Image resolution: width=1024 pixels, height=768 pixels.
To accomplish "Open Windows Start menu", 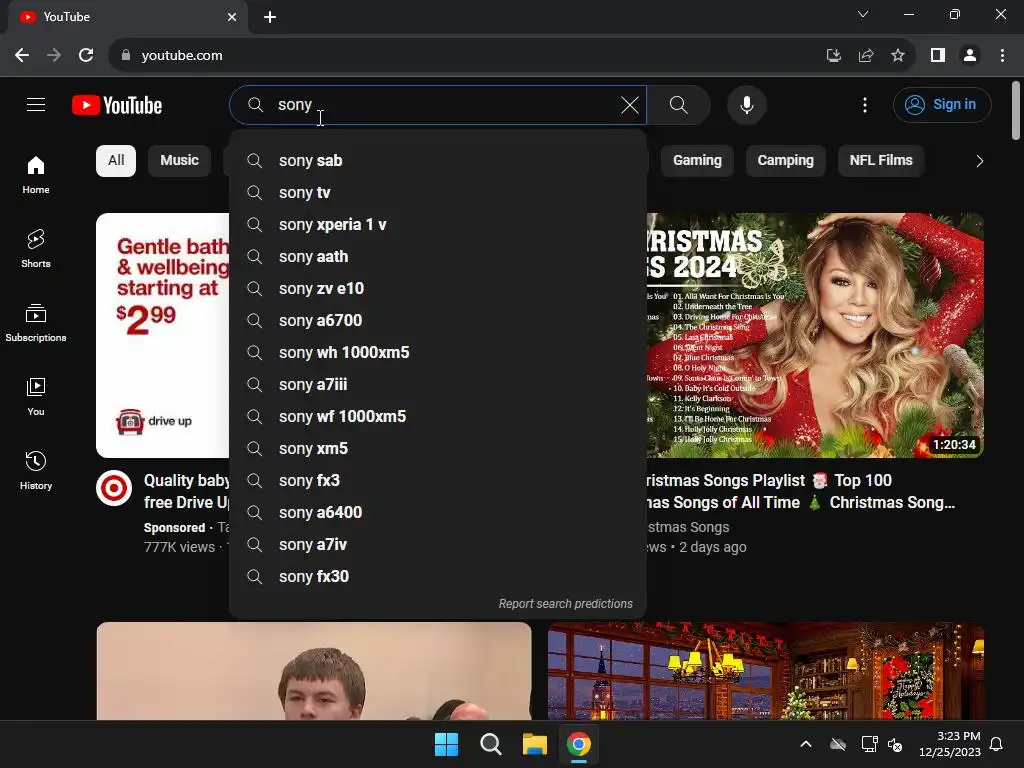I will click(x=447, y=744).
